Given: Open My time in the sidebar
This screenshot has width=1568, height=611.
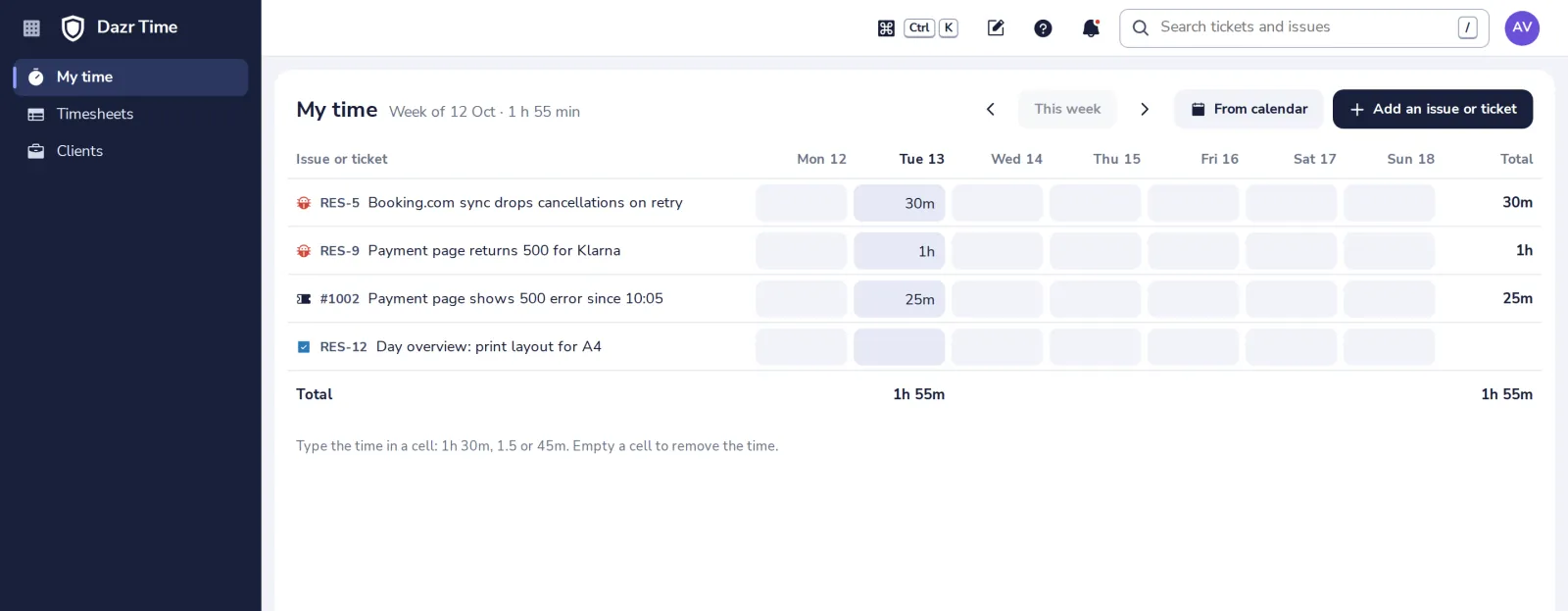Looking at the screenshot, I should [x=130, y=77].
